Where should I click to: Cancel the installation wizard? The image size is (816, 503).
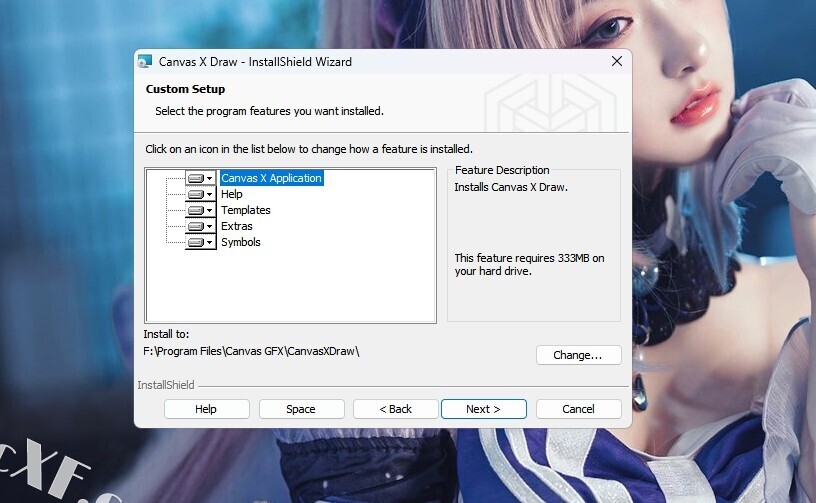coord(578,409)
